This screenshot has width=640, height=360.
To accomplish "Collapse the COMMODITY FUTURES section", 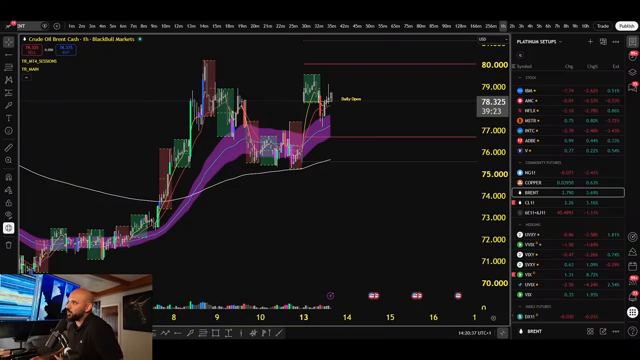I will (520, 162).
